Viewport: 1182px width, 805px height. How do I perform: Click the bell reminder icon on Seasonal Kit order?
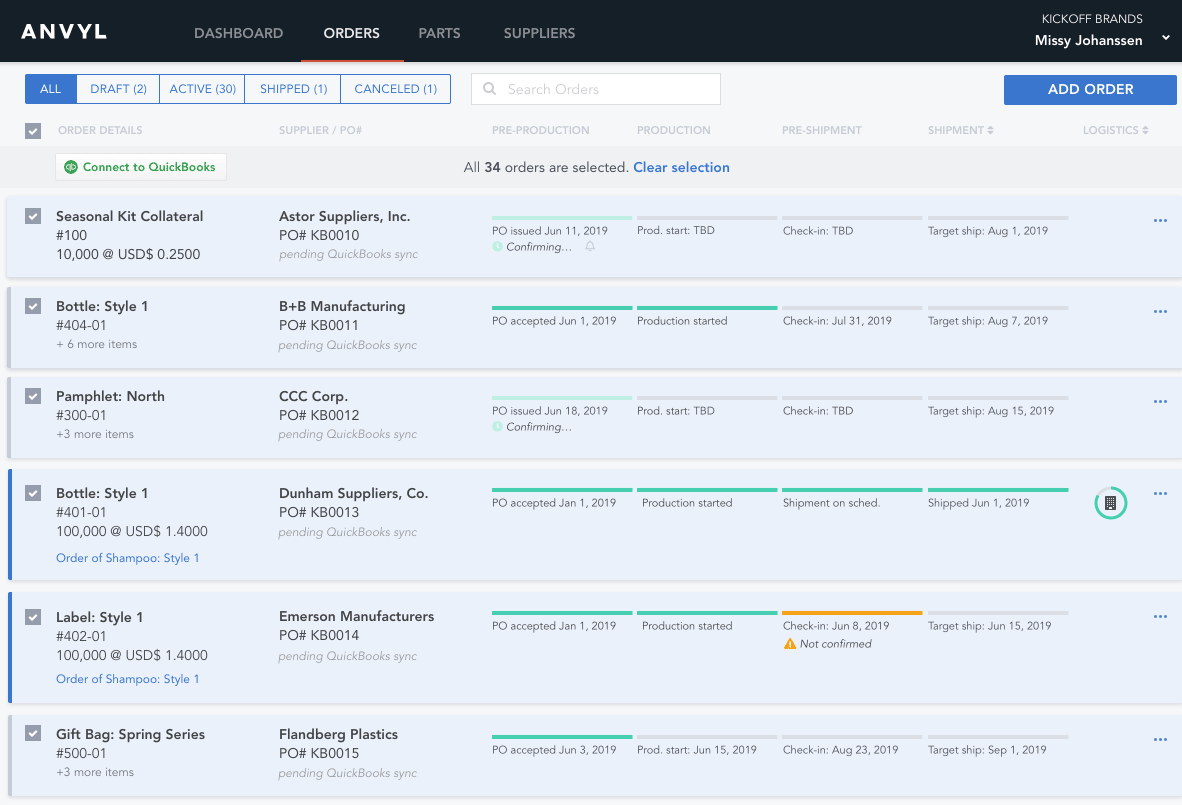coord(590,247)
